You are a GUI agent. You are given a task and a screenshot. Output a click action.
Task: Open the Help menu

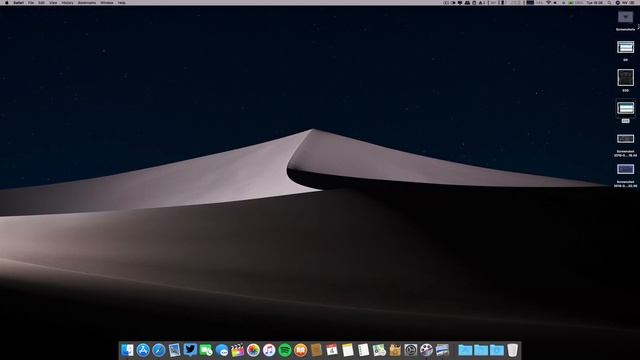pyautogui.click(x=122, y=2)
